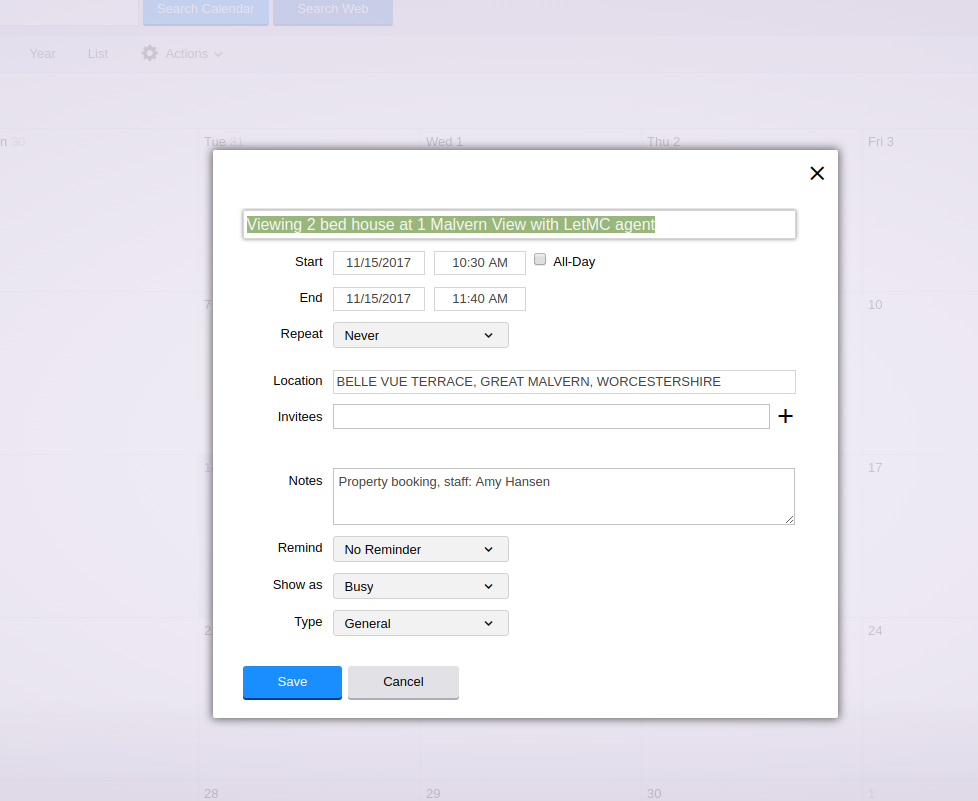Switch to List view in calendar
978x801 pixels.
98,54
